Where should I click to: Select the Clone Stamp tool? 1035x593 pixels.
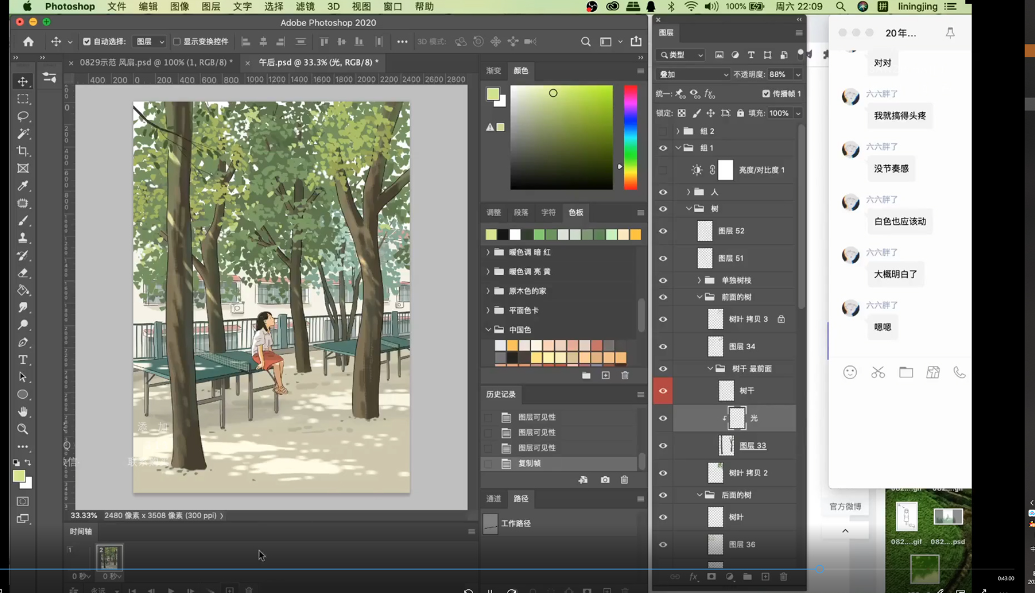[23, 238]
